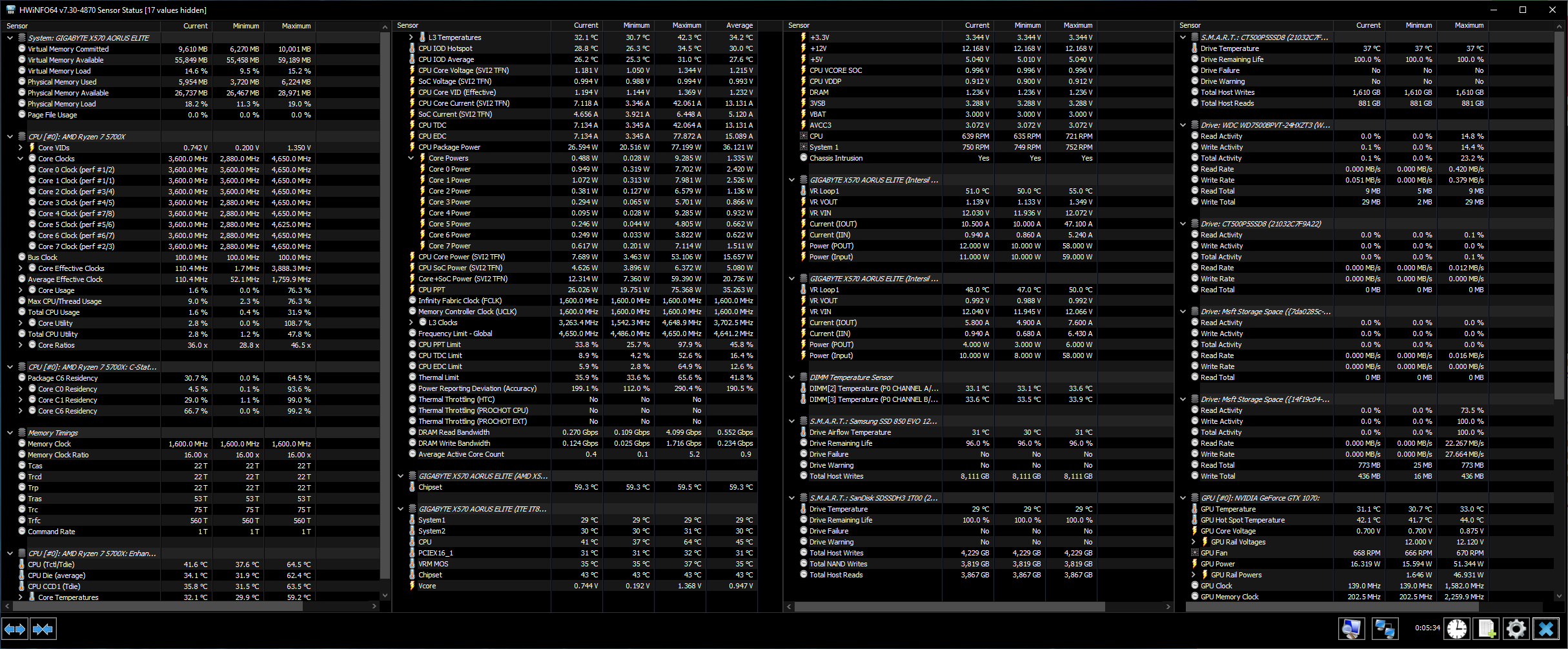Click the icon beside Memory Clock

coord(22,444)
